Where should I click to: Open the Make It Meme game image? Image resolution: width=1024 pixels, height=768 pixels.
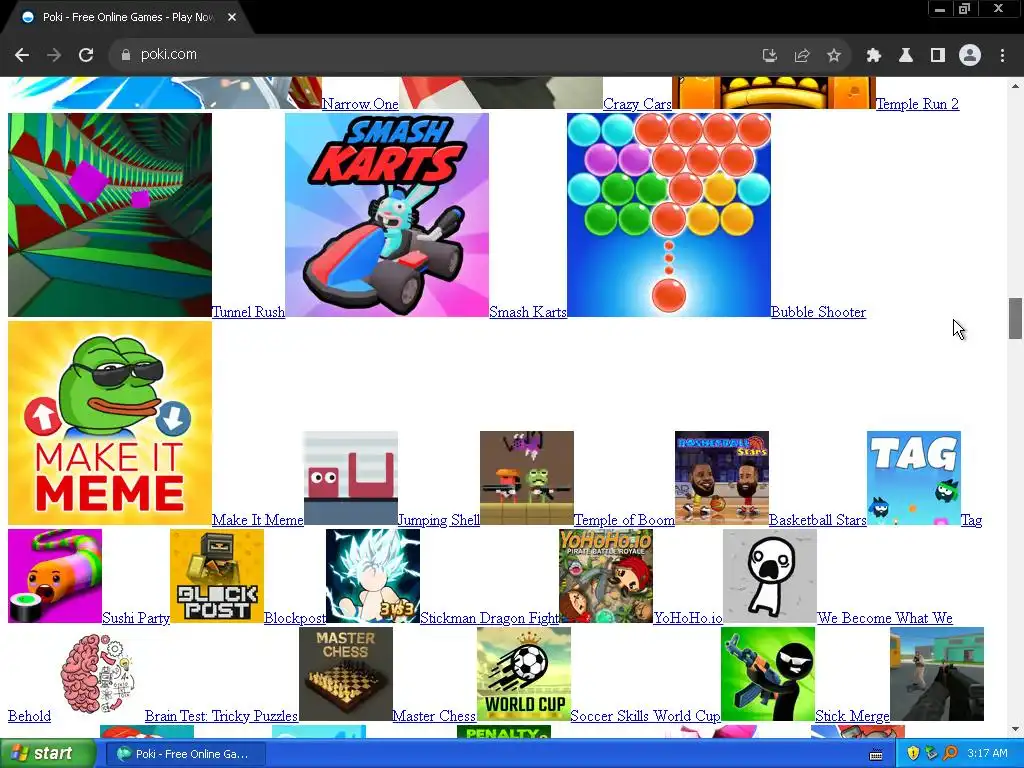(x=110, y=423)
